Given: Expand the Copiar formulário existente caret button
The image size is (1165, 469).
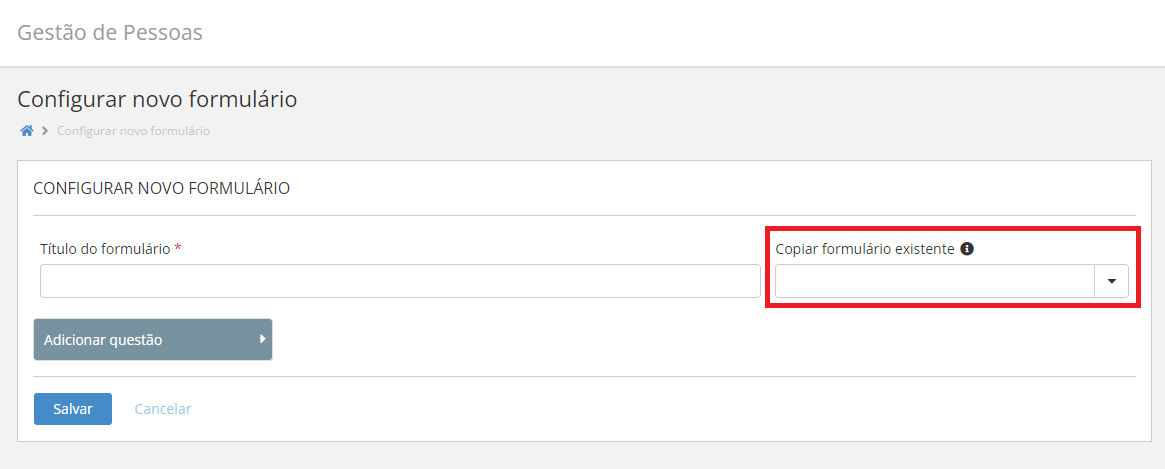Looking at the screenshot, I should click(x=1111, y=282).
